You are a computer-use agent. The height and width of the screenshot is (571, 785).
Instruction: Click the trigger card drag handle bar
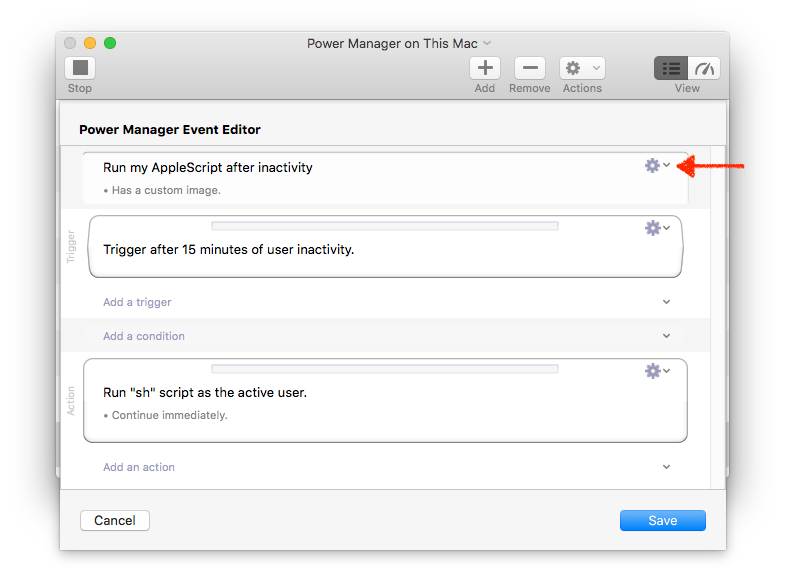(x=384, y=226)
